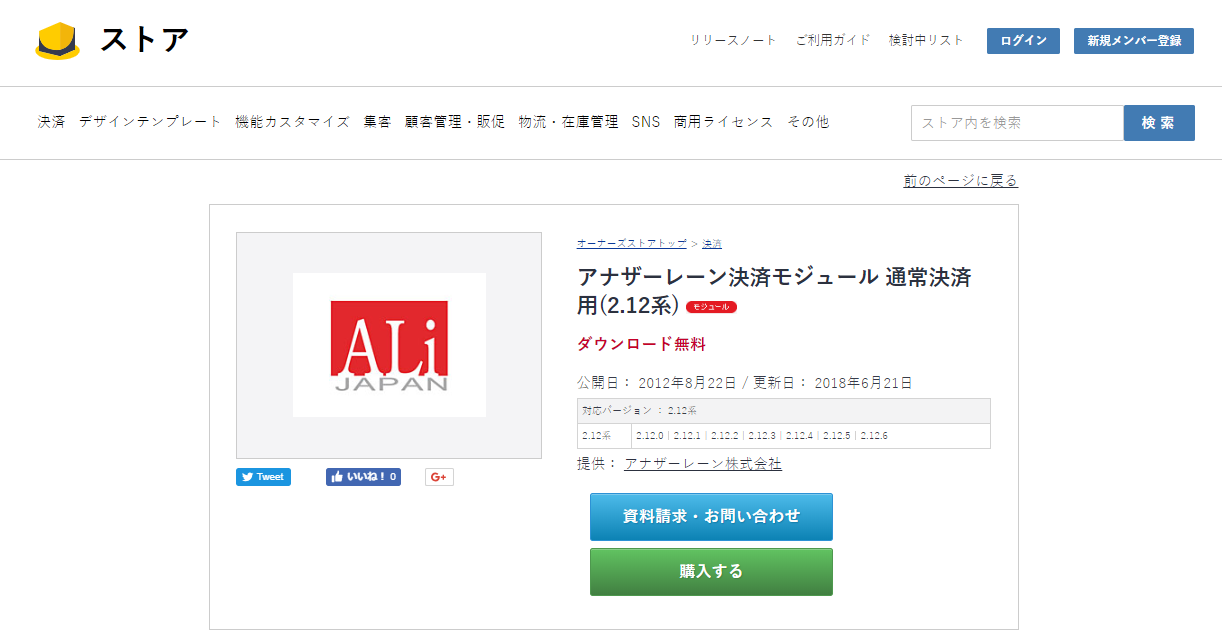The image size is (1222, 640).
Task: Click the 決済 breadcrumb link
Action: coord(712,244)
